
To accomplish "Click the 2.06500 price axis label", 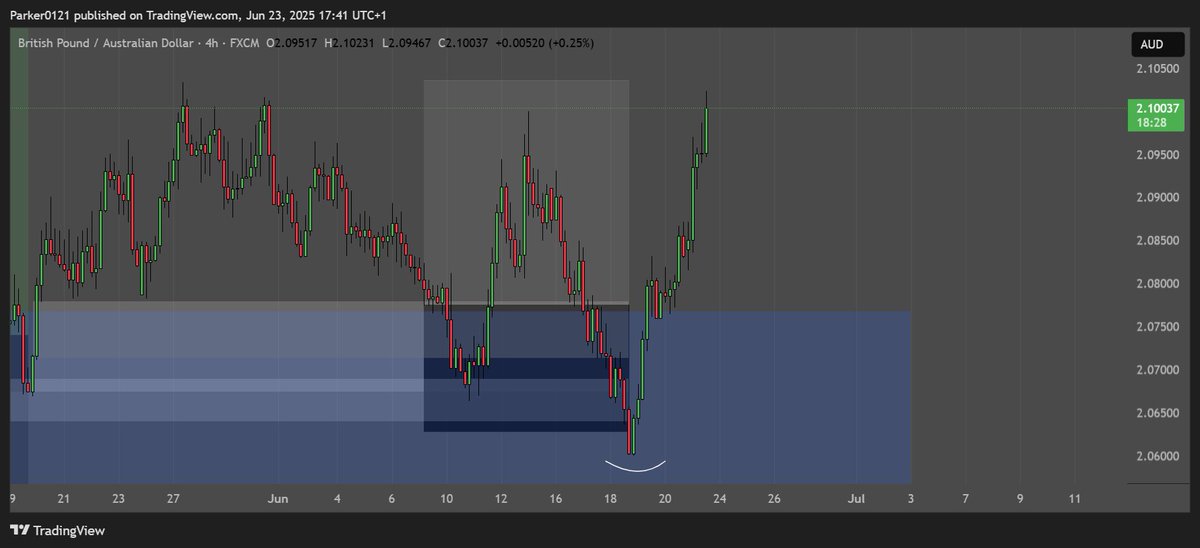I will point(1156,413).
